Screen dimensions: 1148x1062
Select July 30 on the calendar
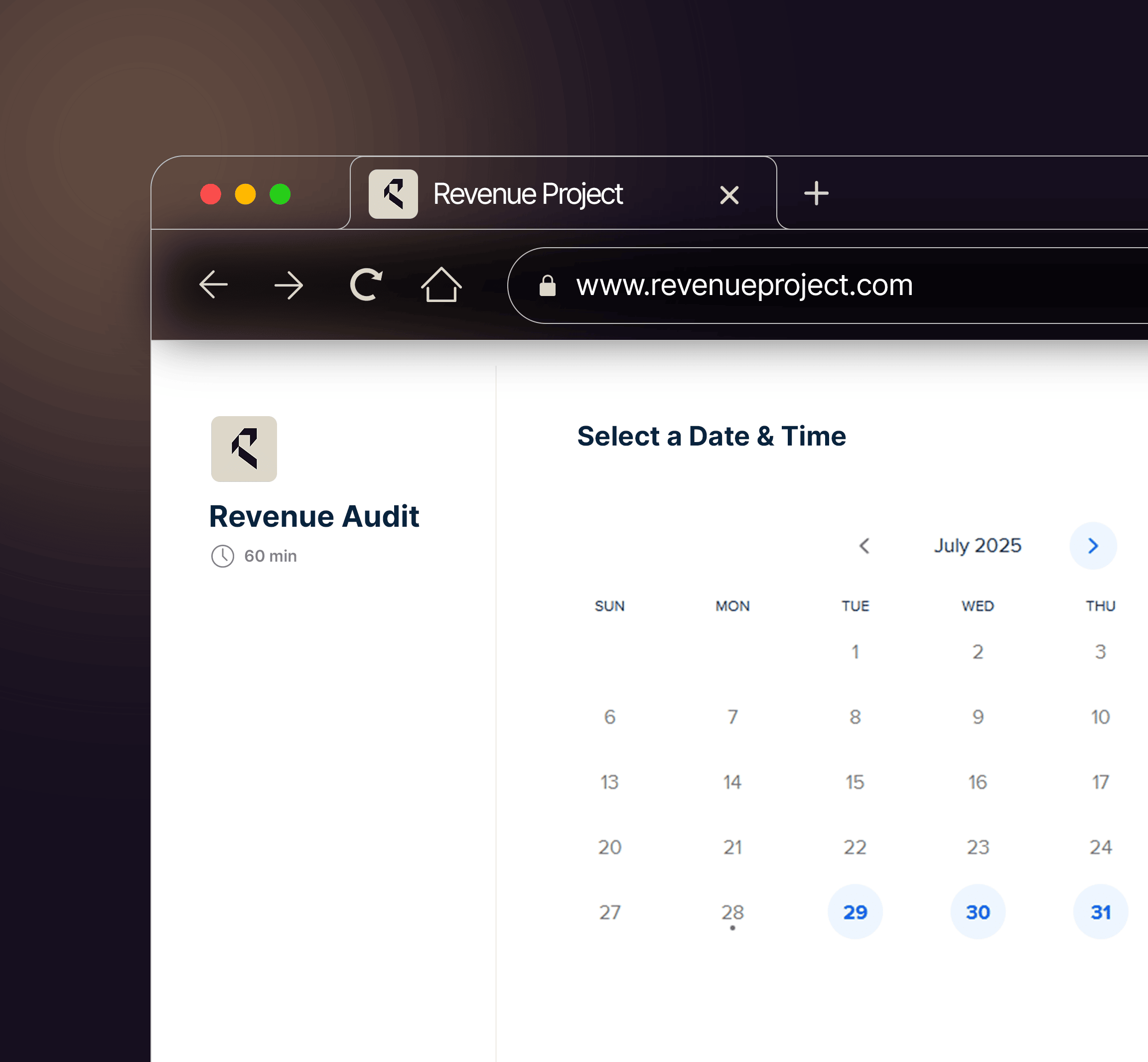pos(978,912)
